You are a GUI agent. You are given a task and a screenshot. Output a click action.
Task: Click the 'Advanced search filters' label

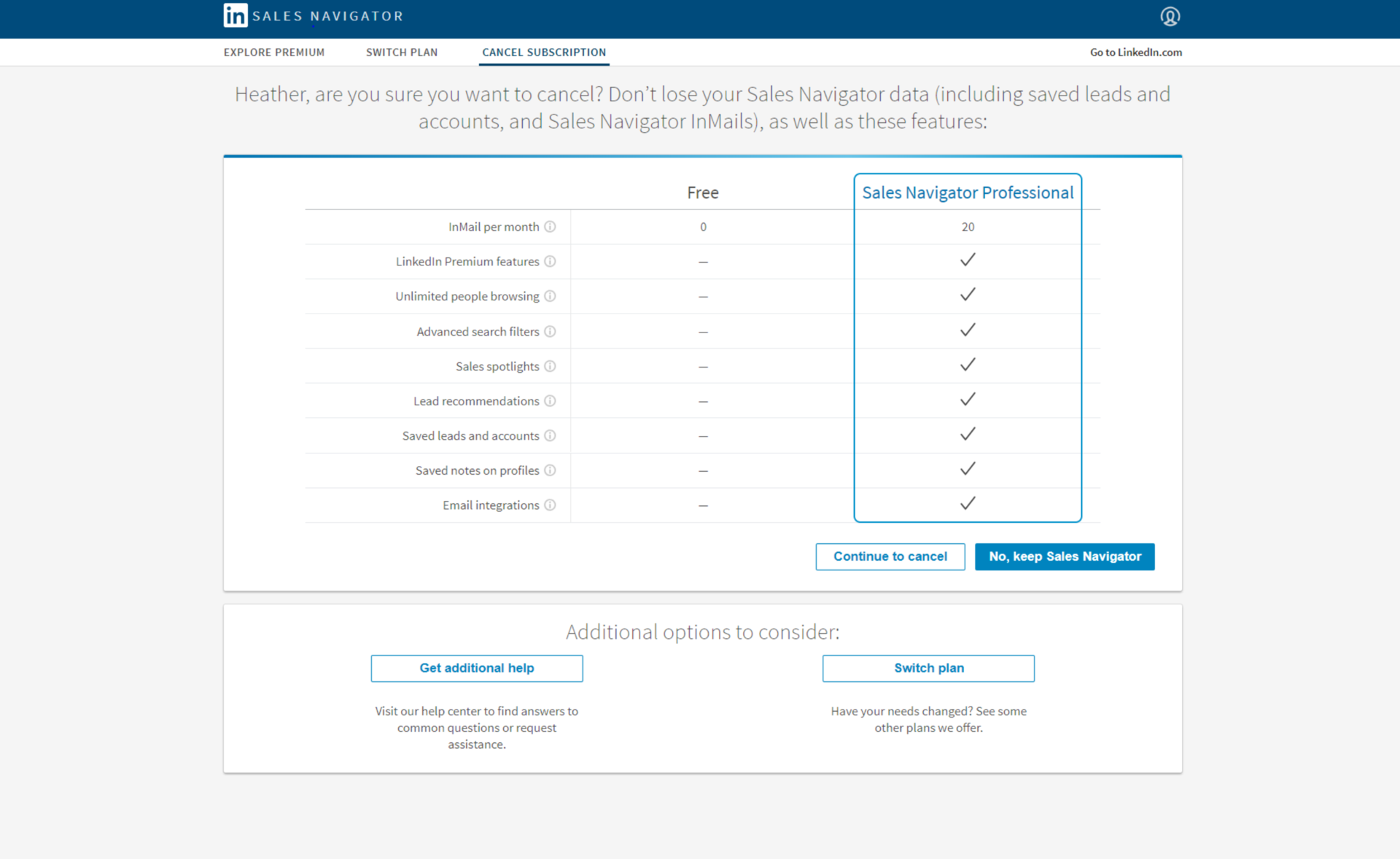[x=478, y=331]
